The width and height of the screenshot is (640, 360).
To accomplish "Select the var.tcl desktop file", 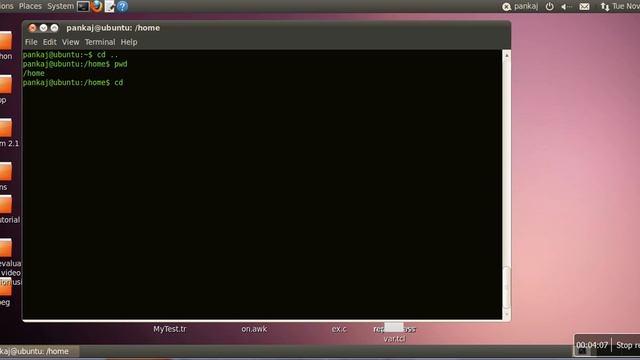I will [x=394, y=338].
